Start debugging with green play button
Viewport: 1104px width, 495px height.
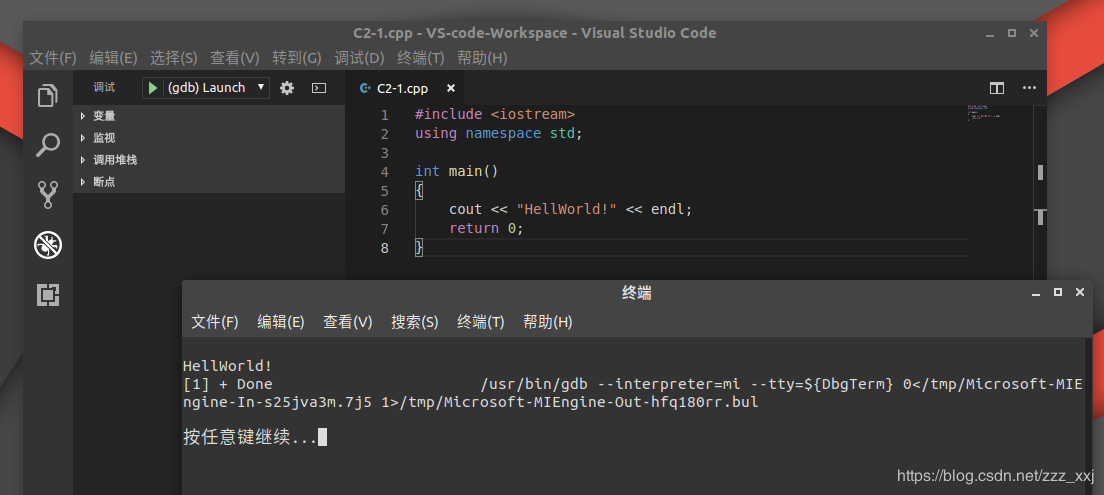(153, 88)
